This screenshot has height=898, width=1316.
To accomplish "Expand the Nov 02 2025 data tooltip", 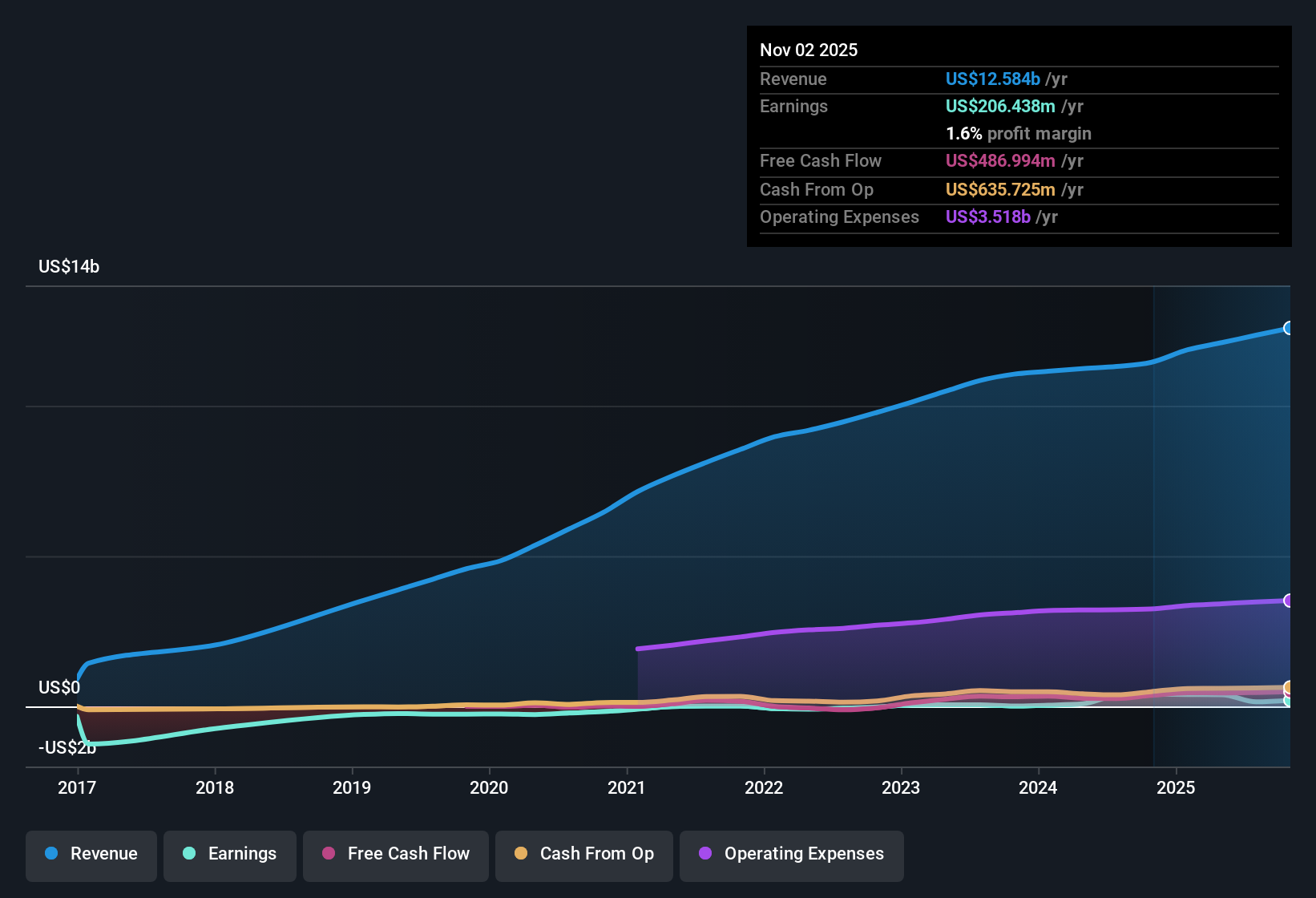I will click(x=809, y=50).
